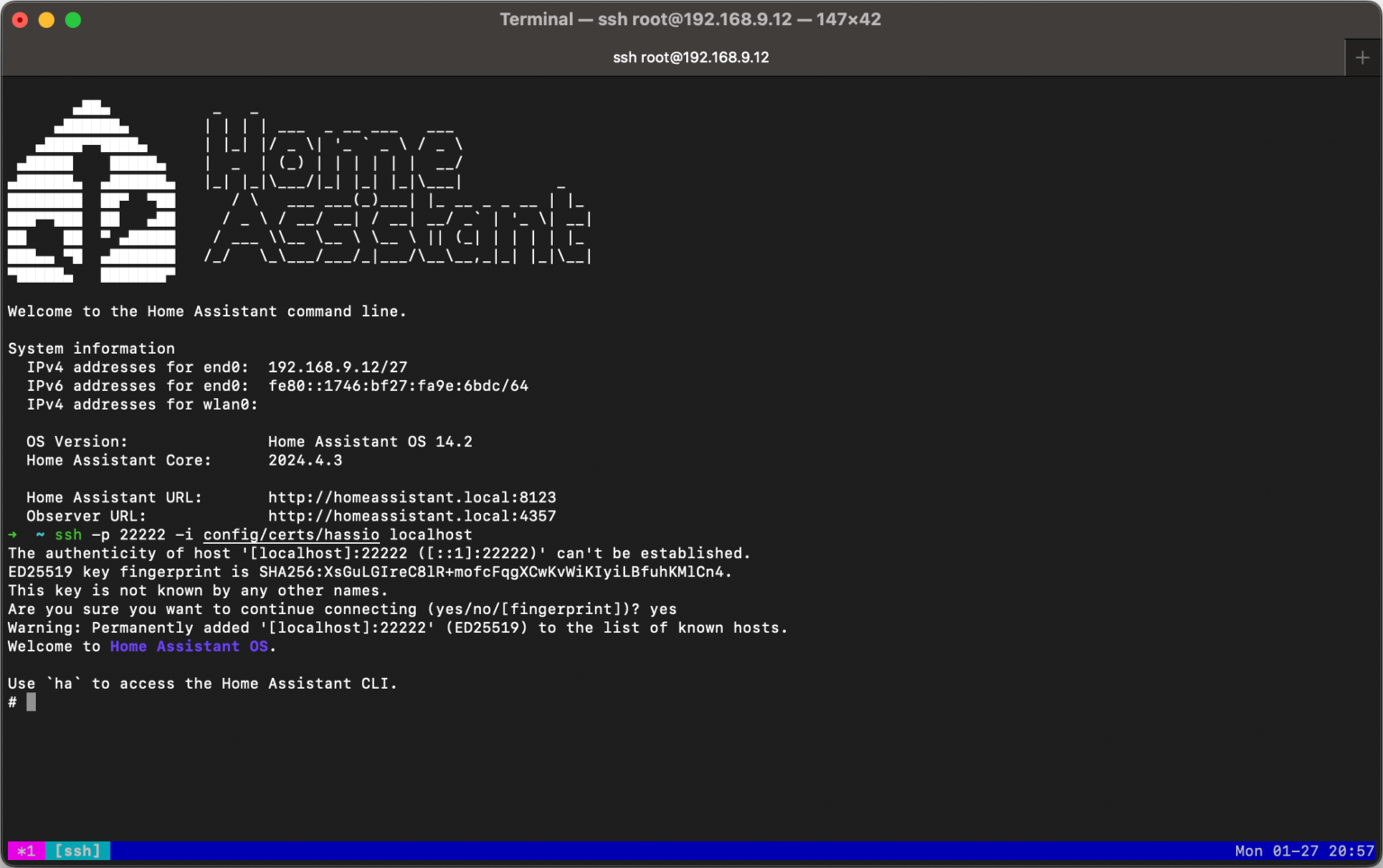Image resolution: width=1383 pixels, height=868 pixels.
Task: Click the Home Assistant OS colored text
Action: click(190, 646)
